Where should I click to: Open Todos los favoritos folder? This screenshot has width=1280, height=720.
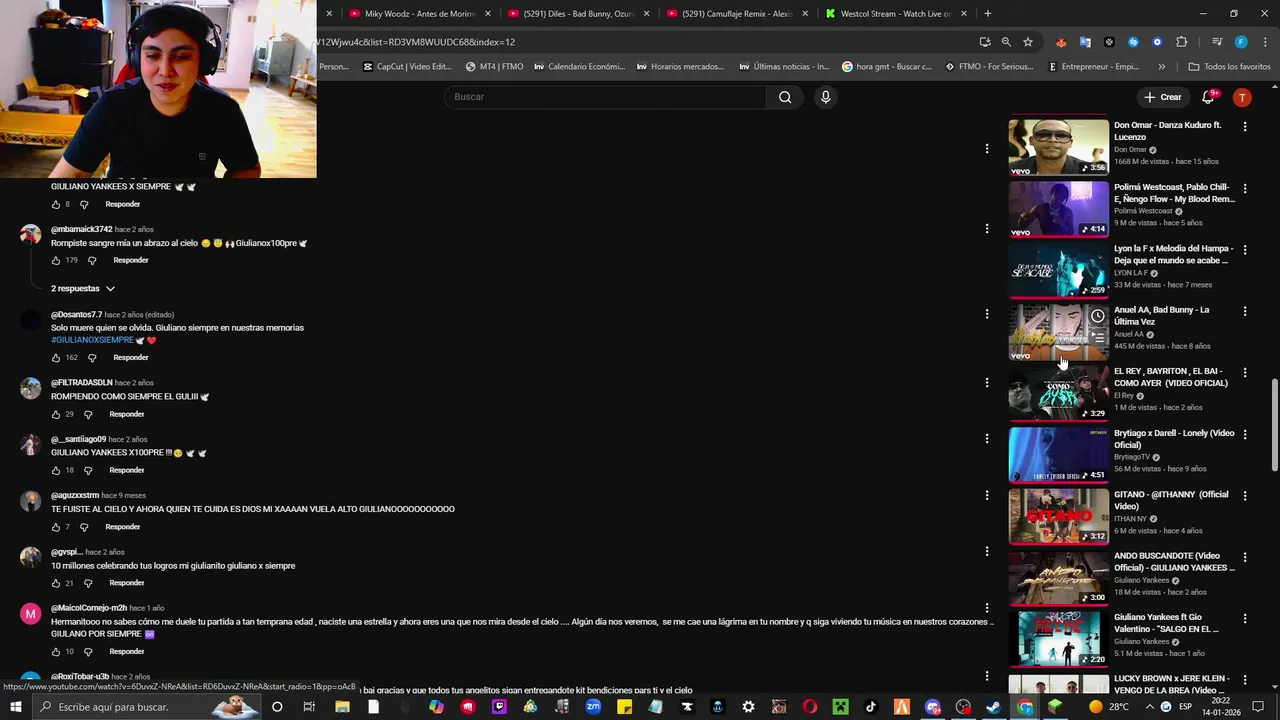coord(1229,67)
